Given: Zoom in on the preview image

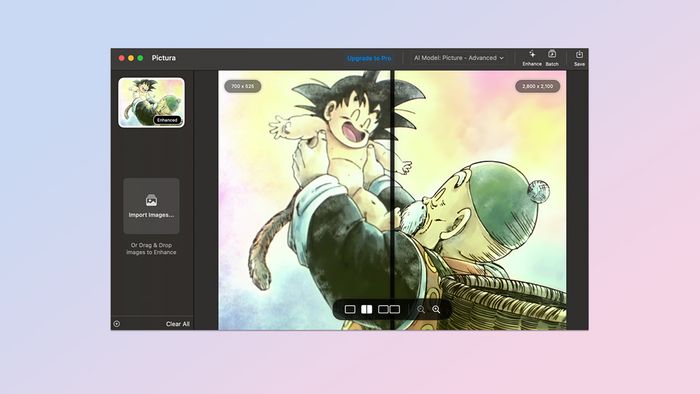Looking at the screenshot, I should coord(436,309).
